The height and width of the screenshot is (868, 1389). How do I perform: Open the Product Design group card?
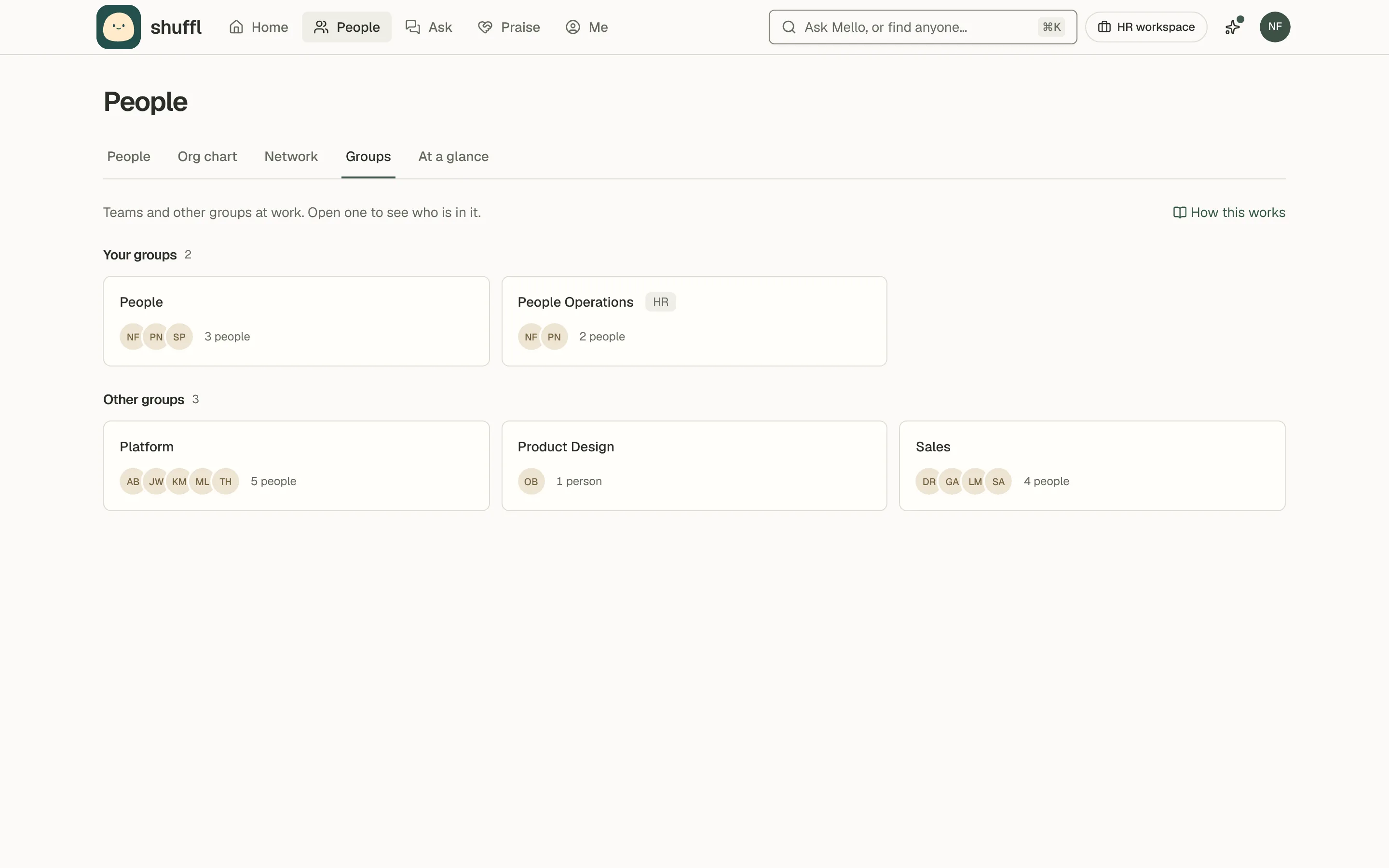(694, 465)
